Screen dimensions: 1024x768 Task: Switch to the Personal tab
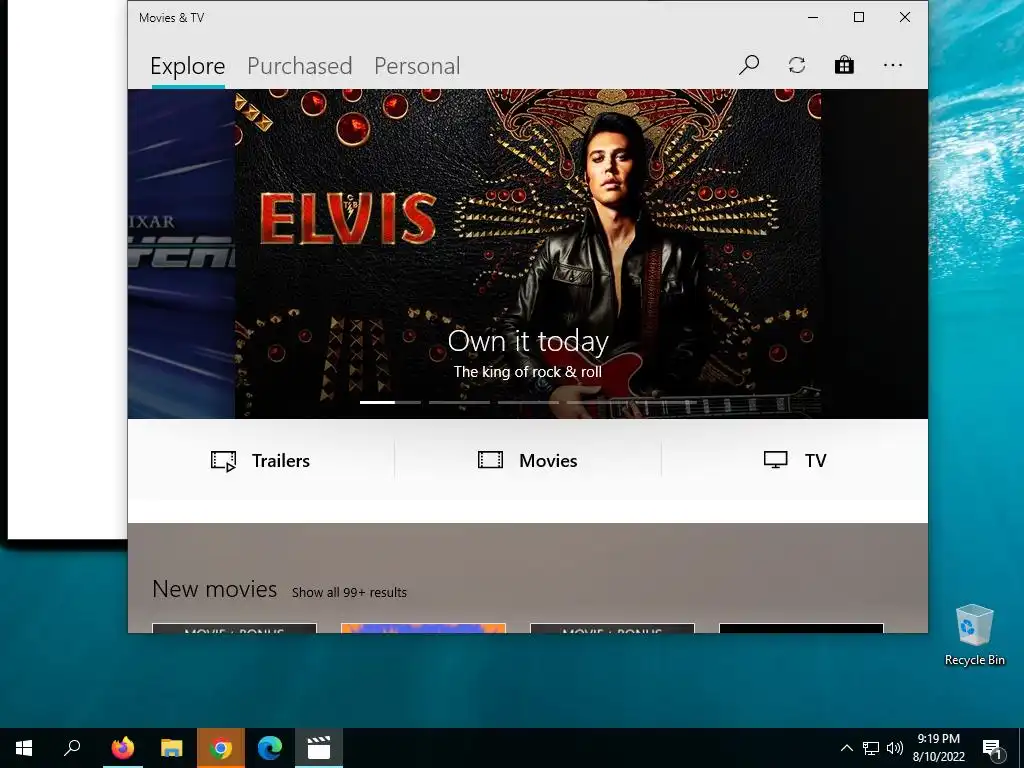click(x=417, y=66)
